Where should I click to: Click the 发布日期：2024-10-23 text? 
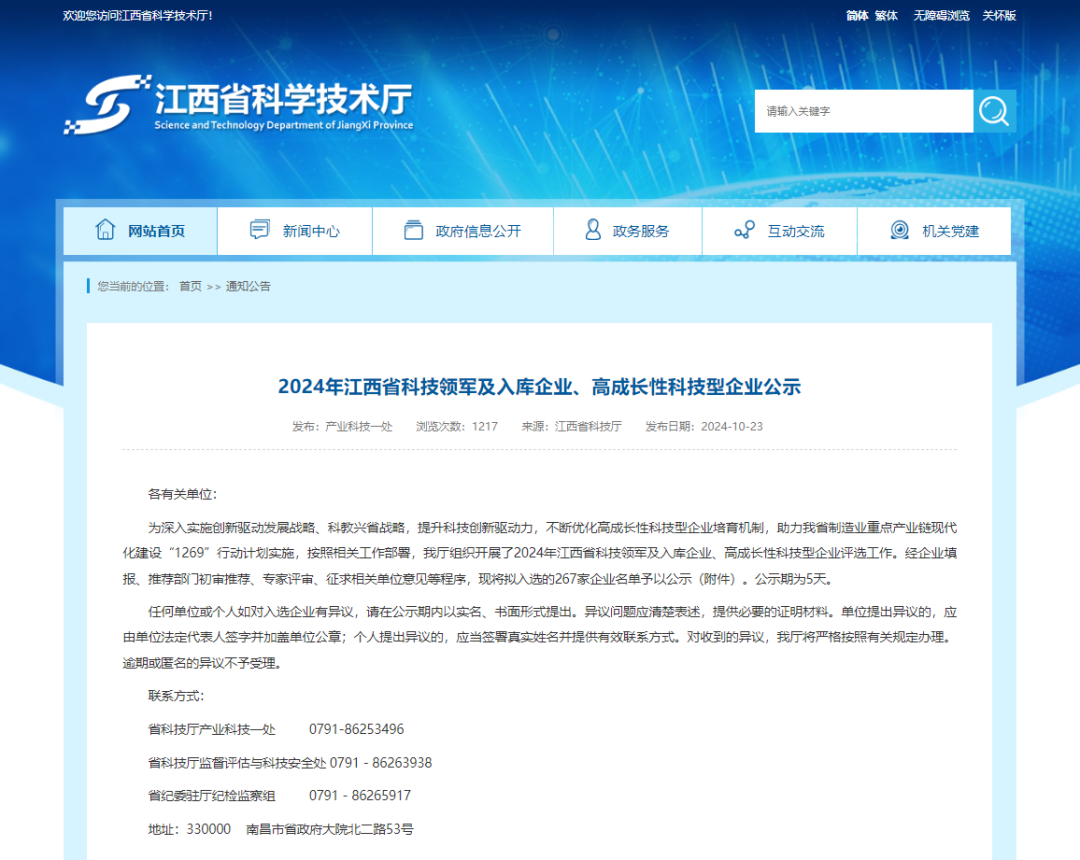click(x=704, y=426)
